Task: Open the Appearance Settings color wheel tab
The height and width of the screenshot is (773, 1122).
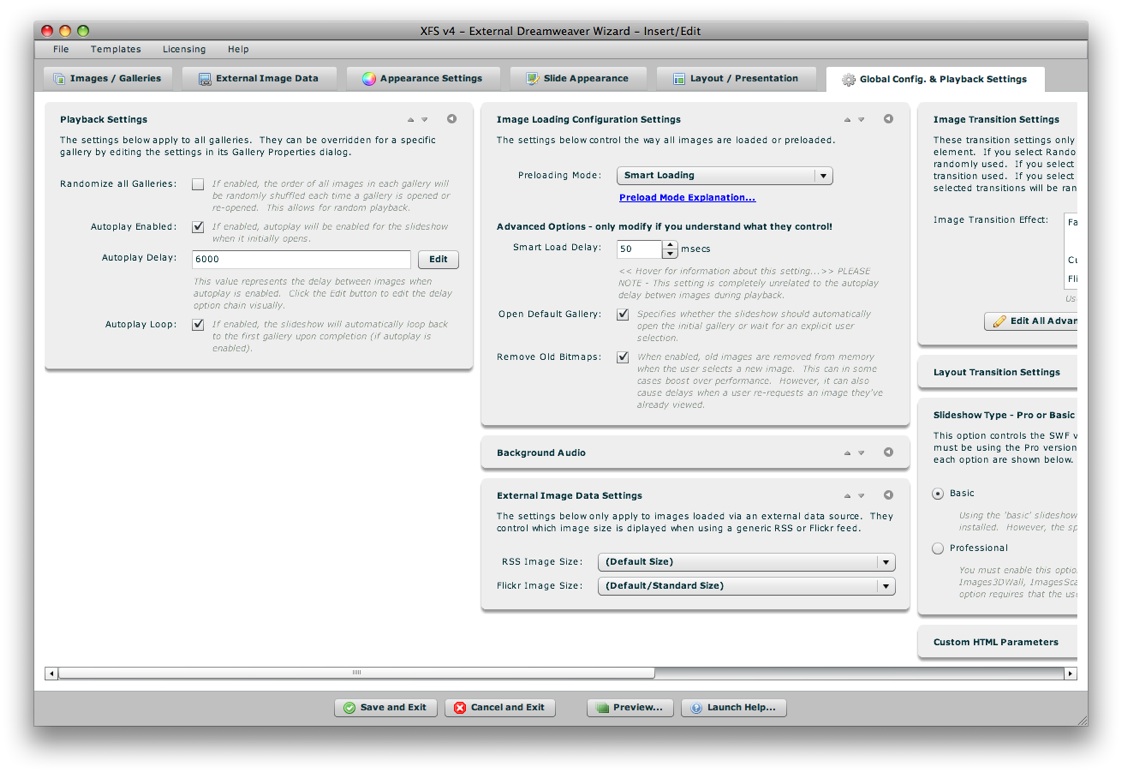Action: (x=422, y=78)
